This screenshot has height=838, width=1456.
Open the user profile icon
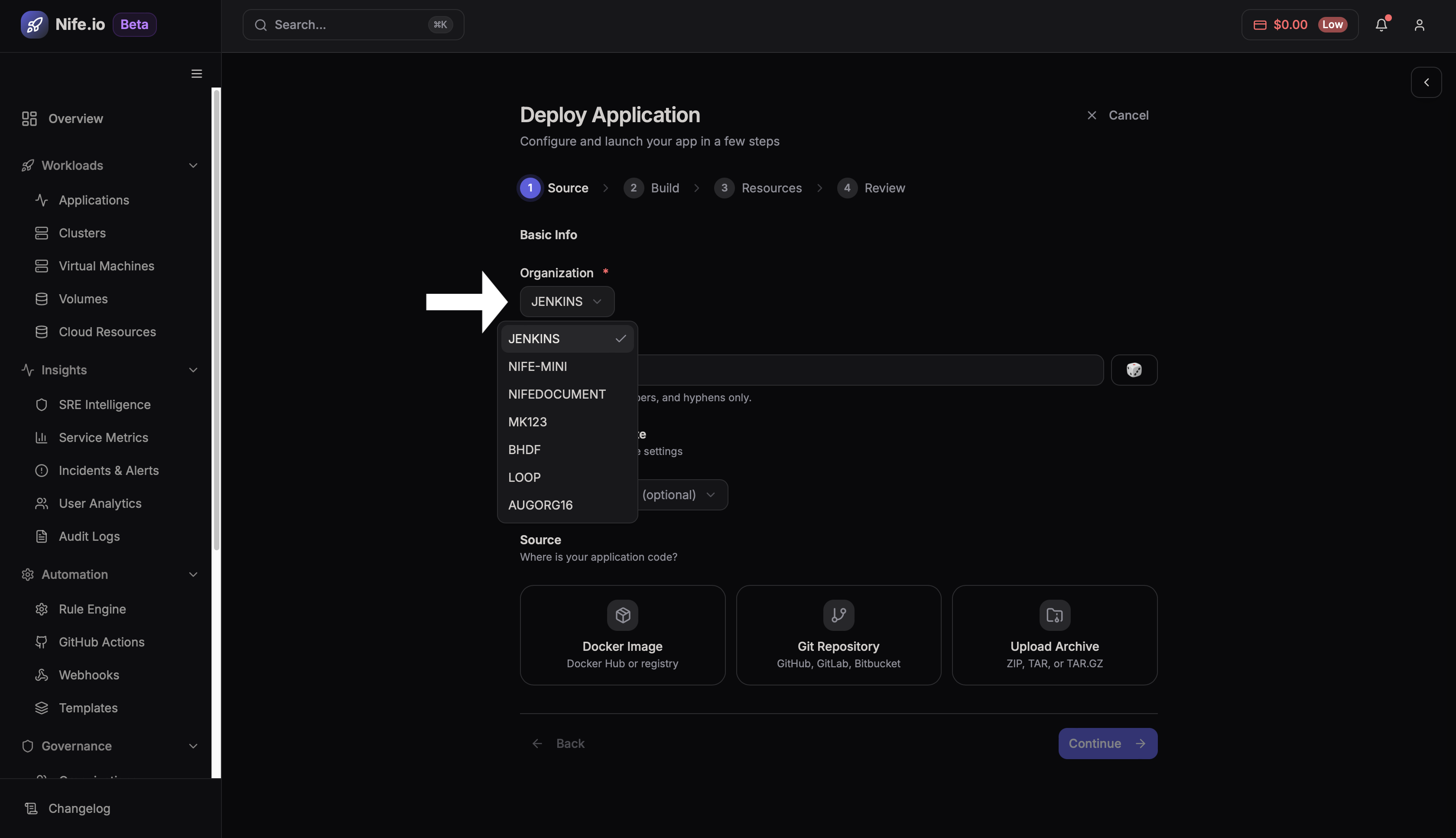[x=1419, y=25]
